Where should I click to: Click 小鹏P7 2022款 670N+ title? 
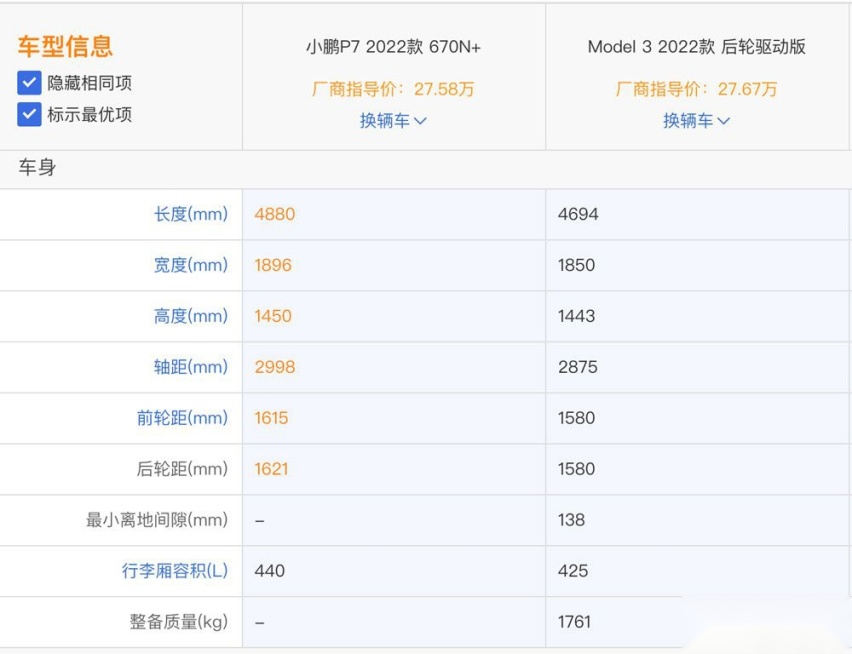click(393, 47)
